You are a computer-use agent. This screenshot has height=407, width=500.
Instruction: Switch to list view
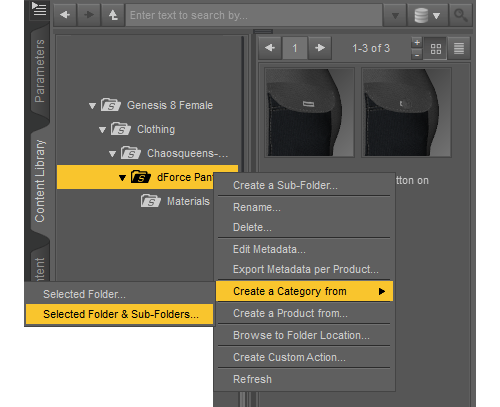[459, 49]
